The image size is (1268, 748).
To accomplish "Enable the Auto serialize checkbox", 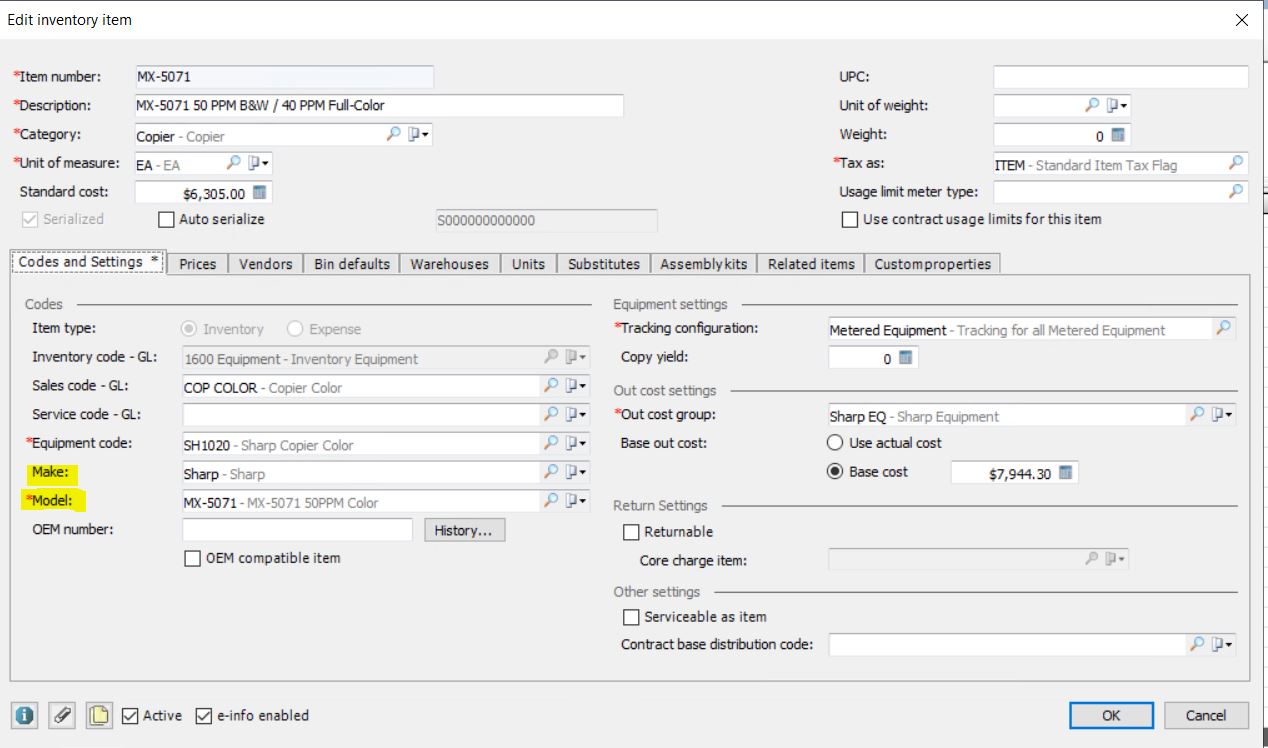I will 167,219.
